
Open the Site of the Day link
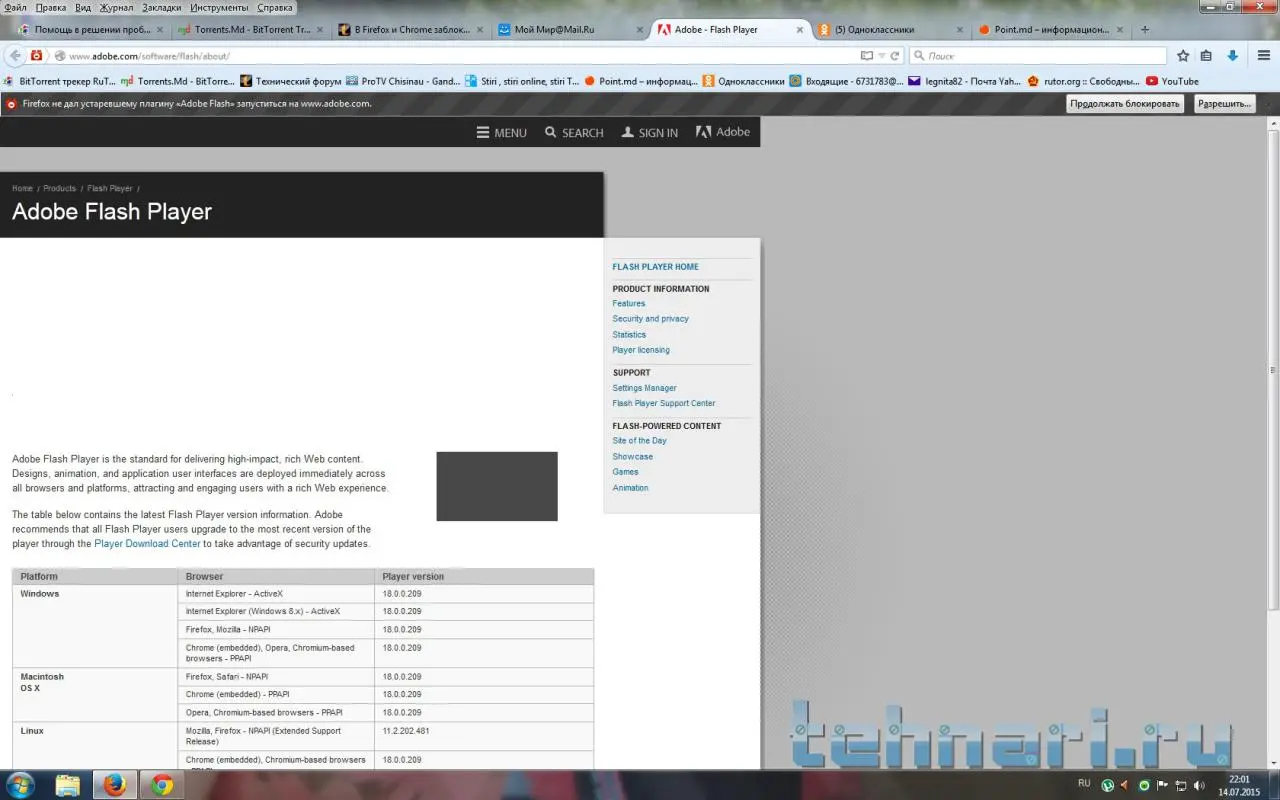coord(640,441)
